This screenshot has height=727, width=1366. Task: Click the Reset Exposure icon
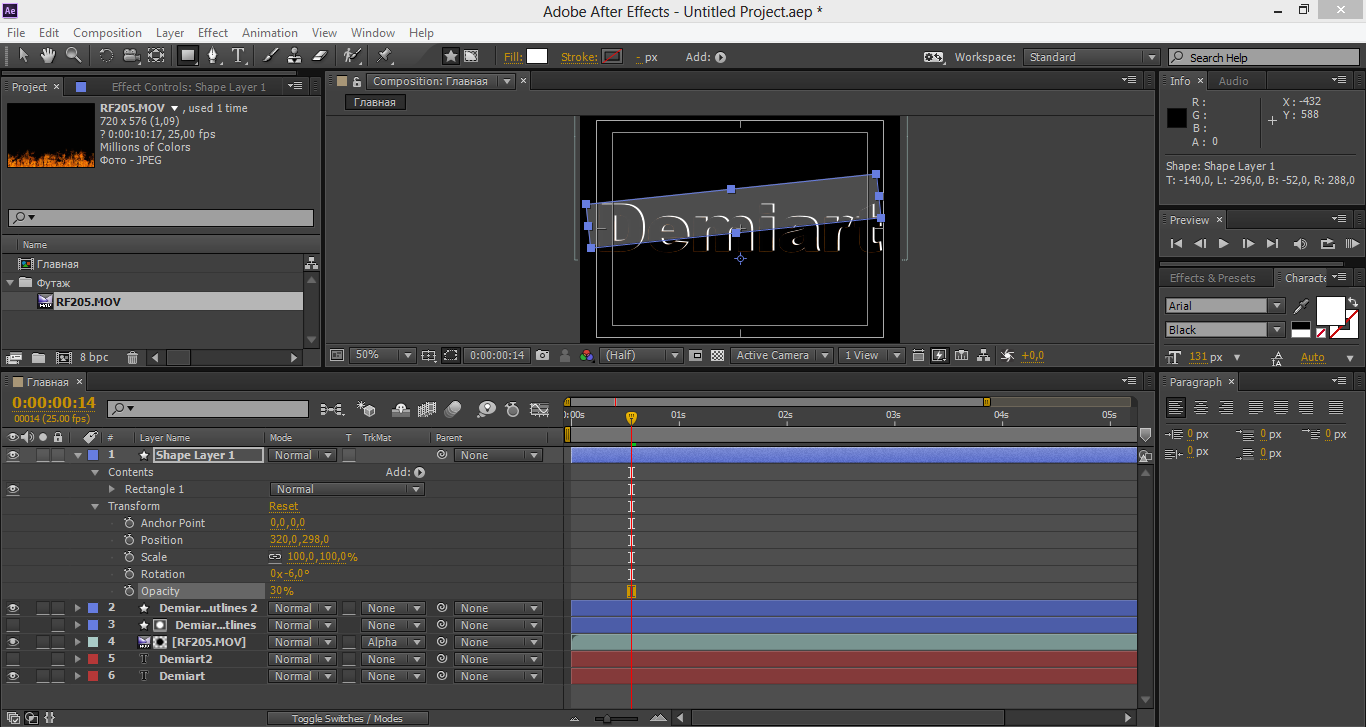click(1007, 355)
